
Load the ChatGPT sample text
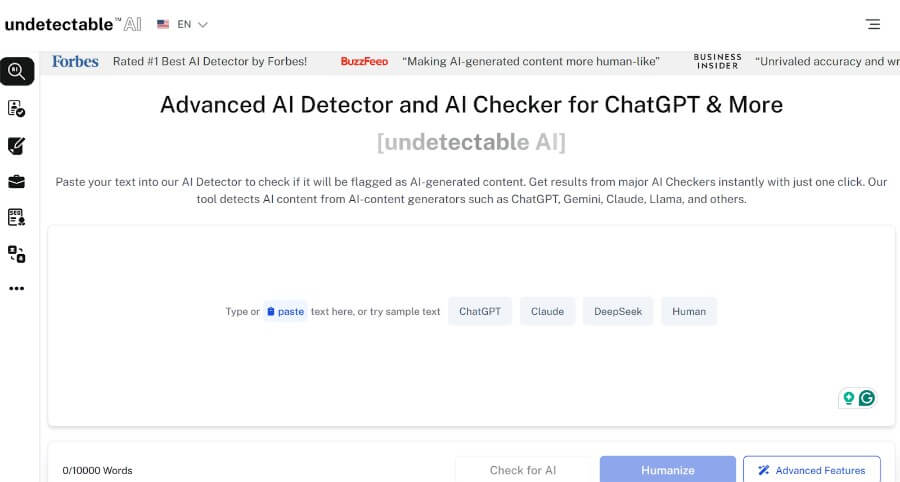point(480,312)
